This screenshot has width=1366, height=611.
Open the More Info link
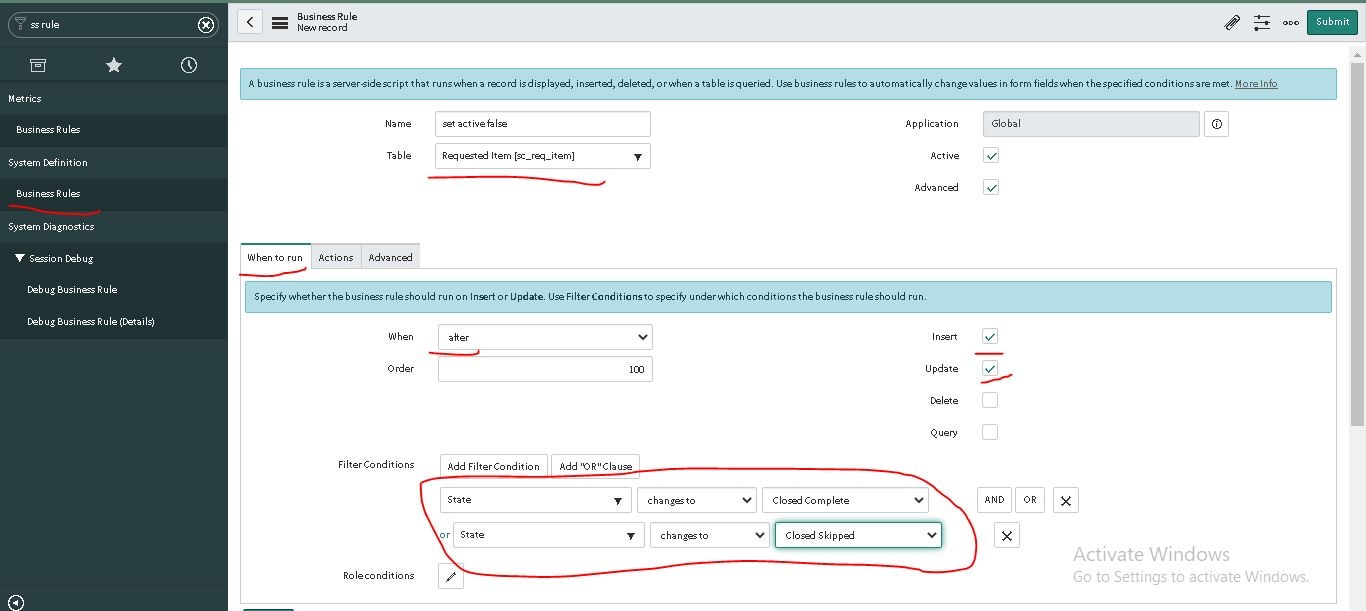[x=1255, y=83]
